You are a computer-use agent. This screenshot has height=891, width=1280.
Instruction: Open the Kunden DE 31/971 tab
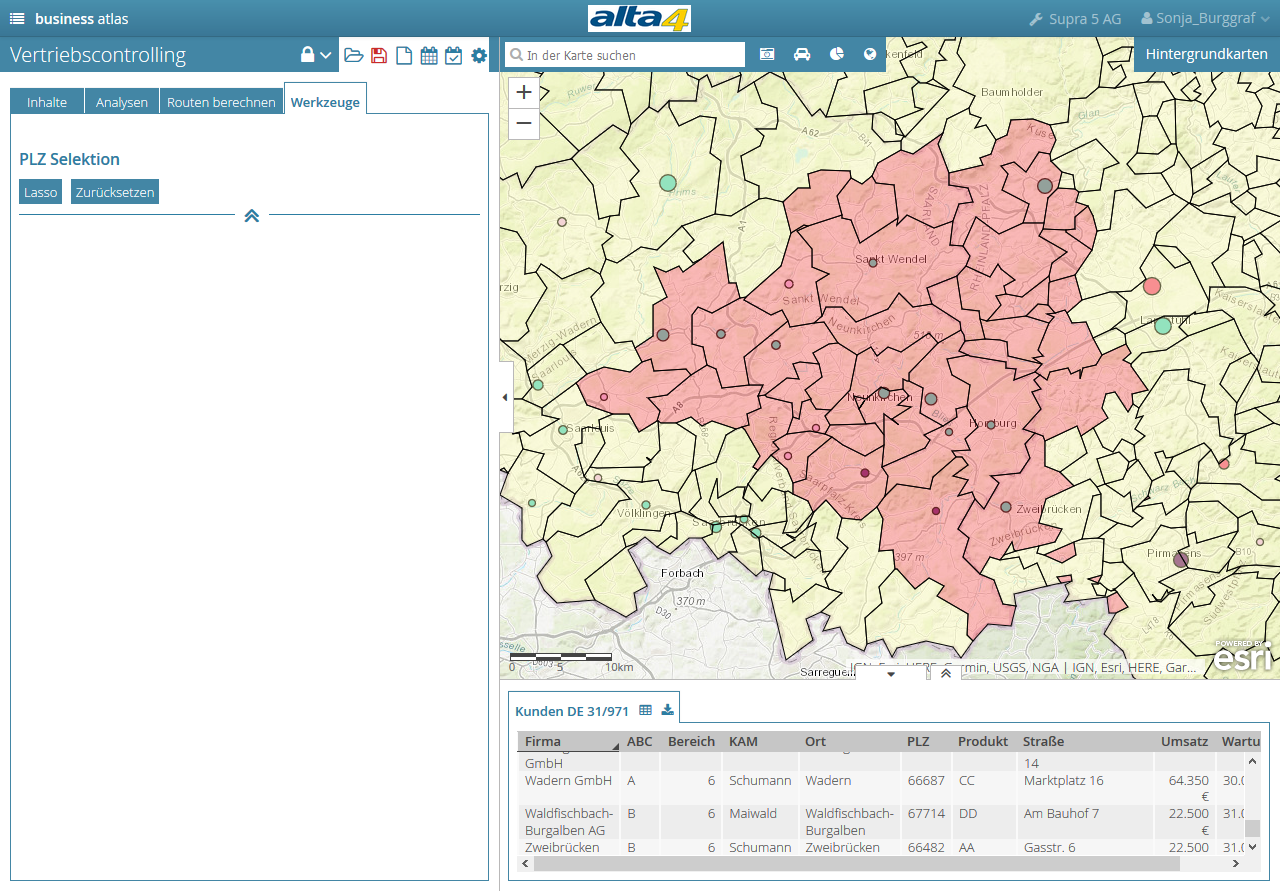[572, 711]
